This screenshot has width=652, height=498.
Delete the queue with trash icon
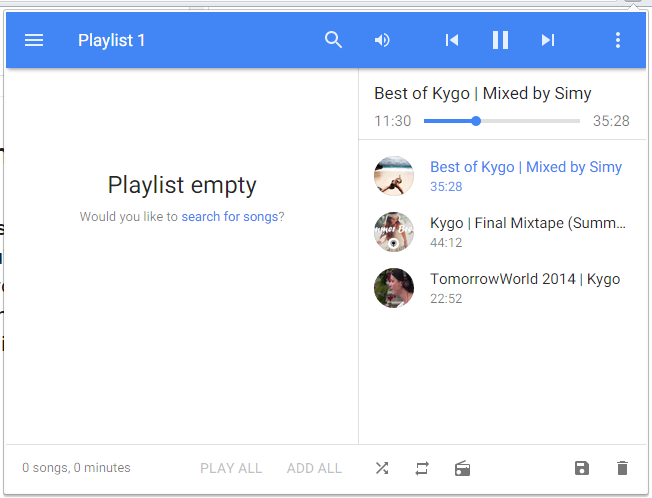click(x=622, y=468)
